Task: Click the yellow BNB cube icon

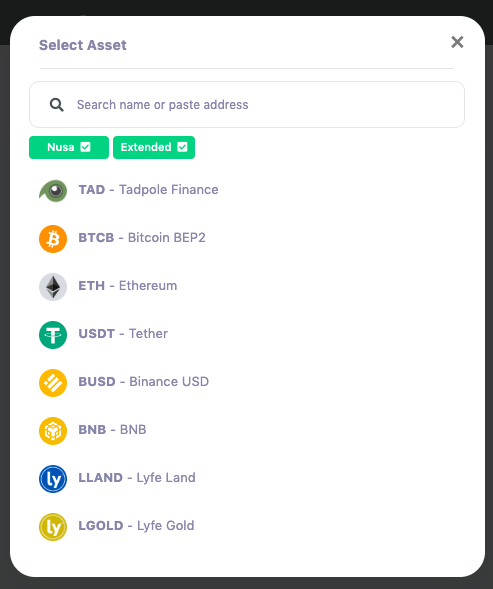Action: click(53, 431)
